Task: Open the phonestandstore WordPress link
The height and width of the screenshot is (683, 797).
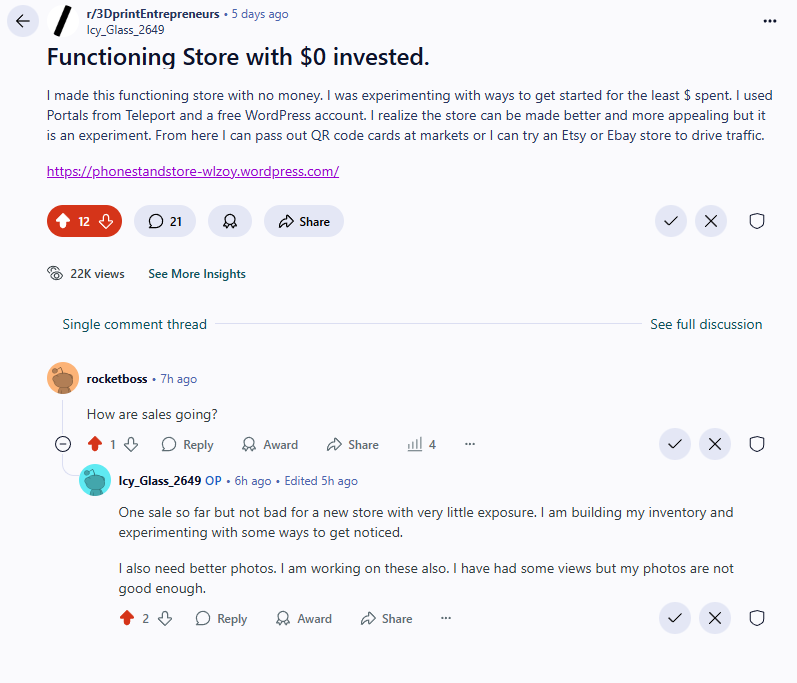Action: [x=193, y=171]
